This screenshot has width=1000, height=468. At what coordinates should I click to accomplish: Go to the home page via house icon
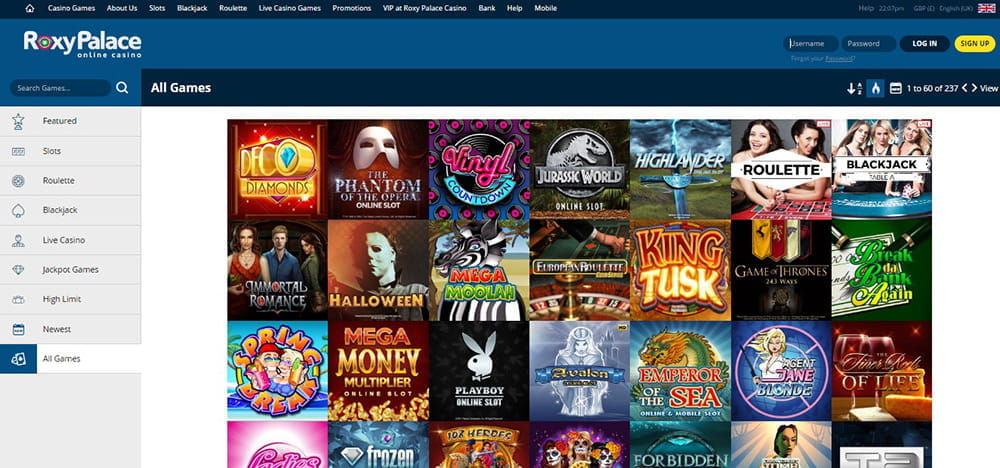(29, 8)
